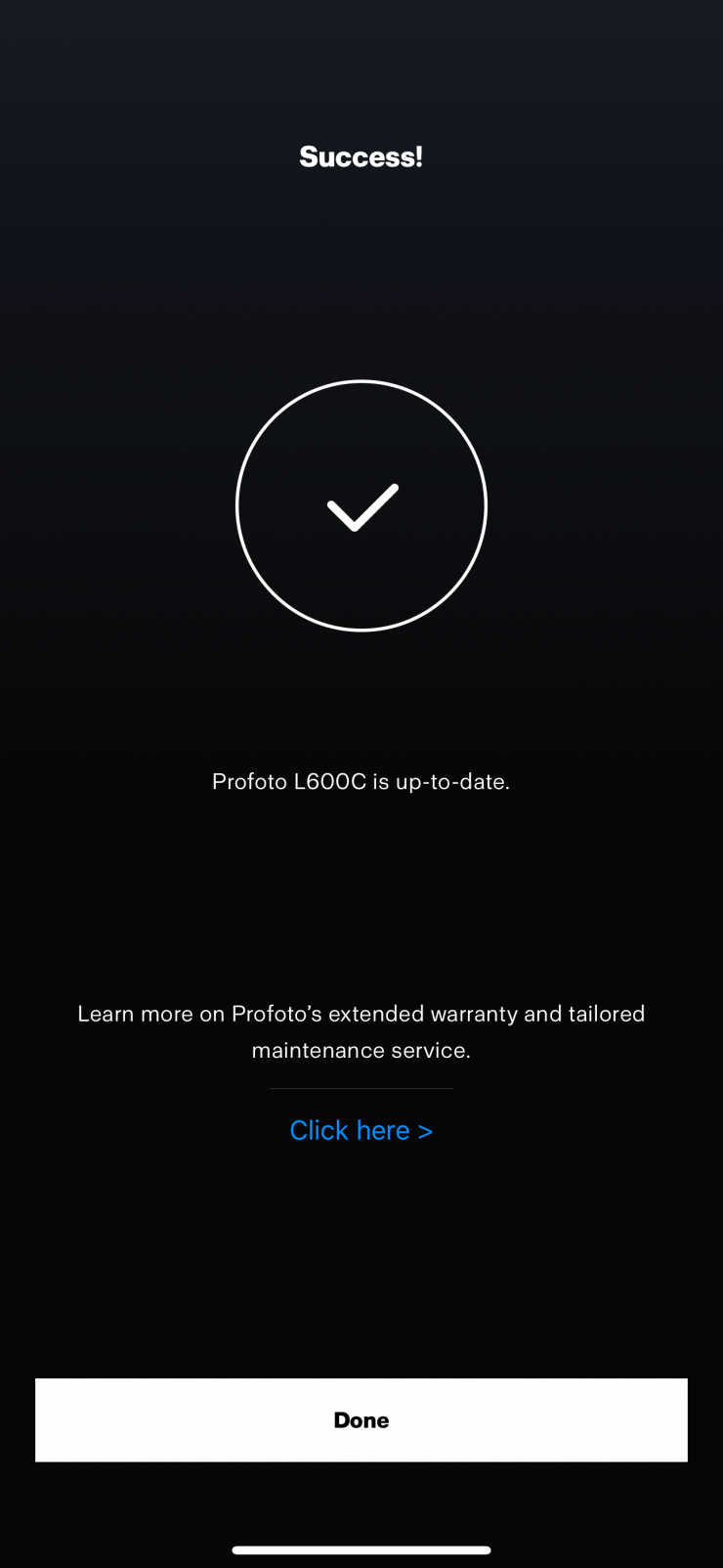Click the thin divider above Click here

(x=361, y=1088)
